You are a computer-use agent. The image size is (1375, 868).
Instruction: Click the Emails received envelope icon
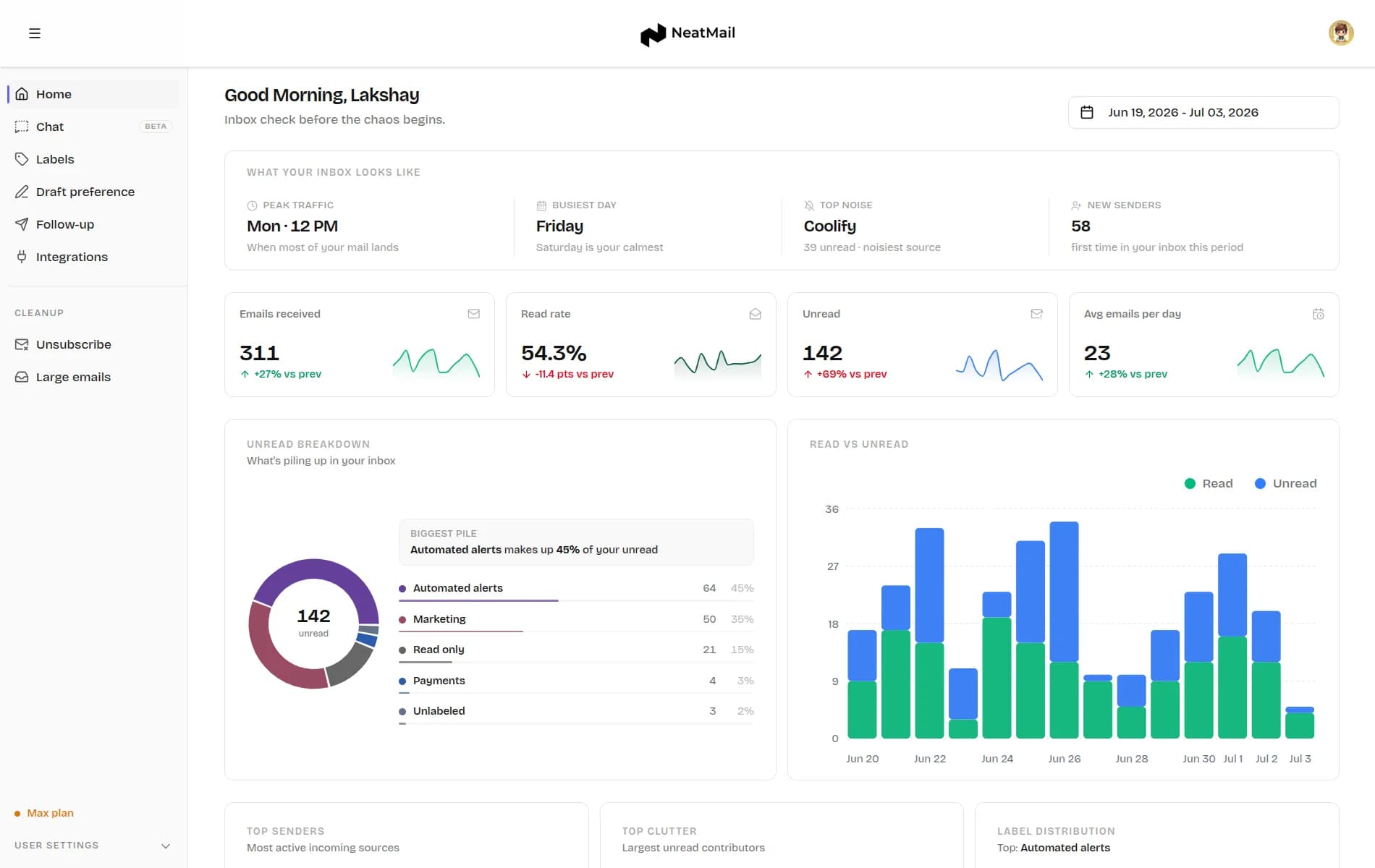(473, 314)
